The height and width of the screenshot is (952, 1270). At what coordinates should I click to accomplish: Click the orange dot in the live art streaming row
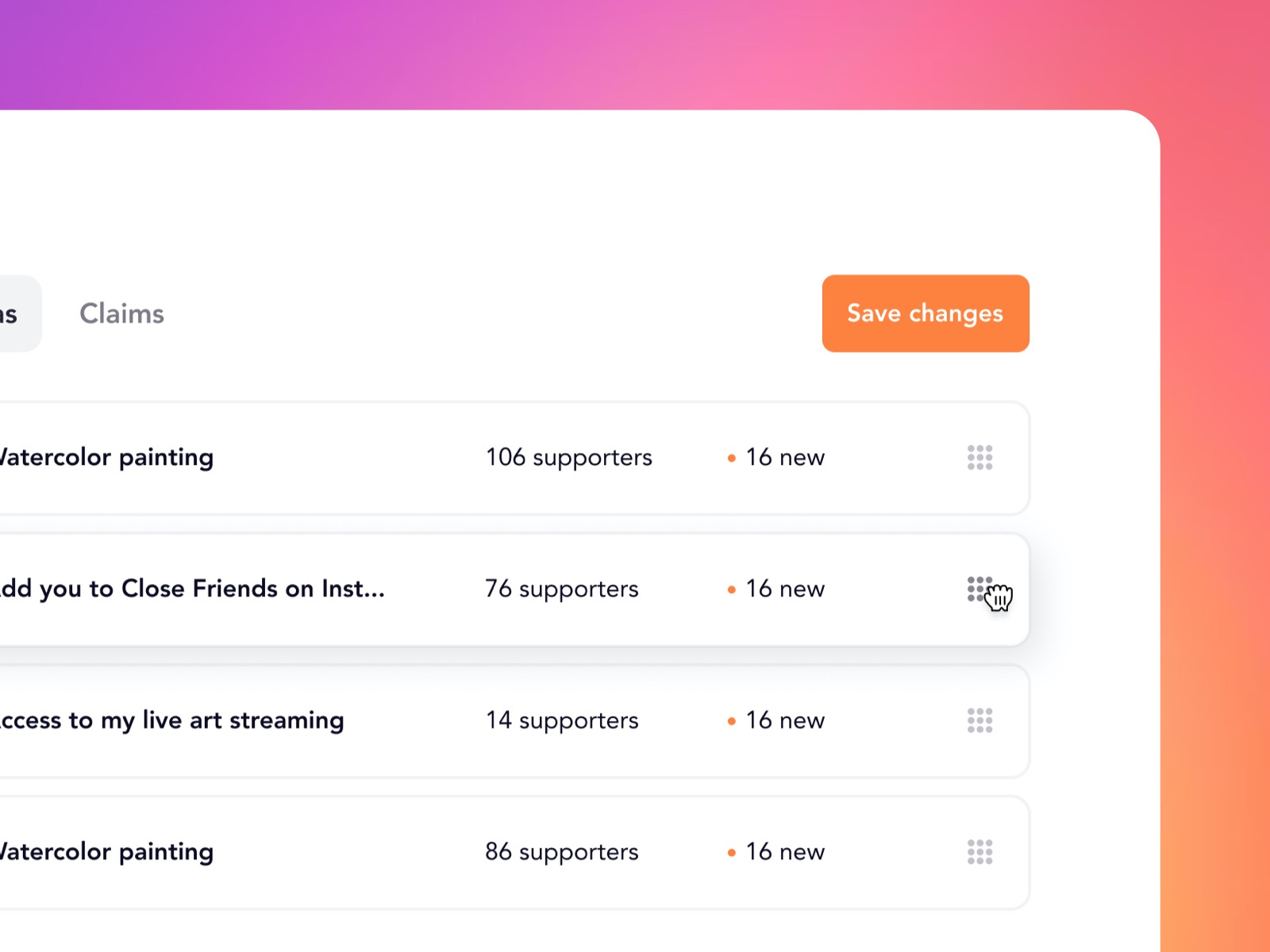point(731,721)
